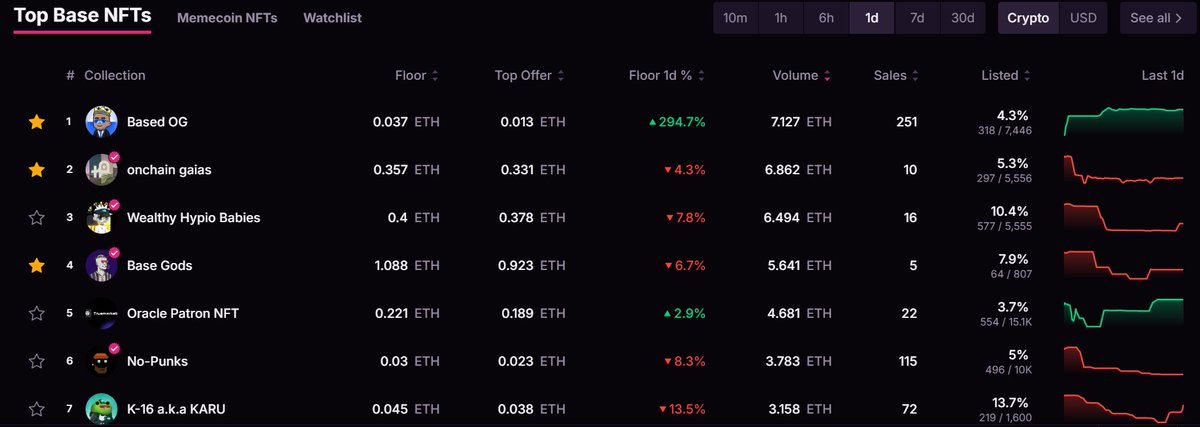Sort by Volume column
Screen dimensions: 1200x427
coord(802,75)
